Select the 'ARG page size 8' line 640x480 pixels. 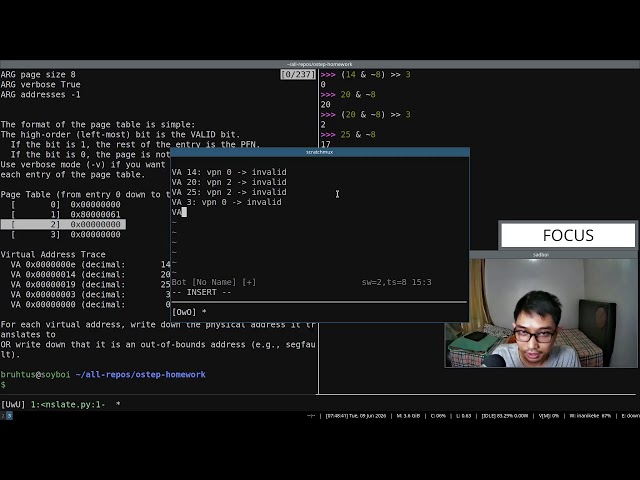tap(38, 74)
